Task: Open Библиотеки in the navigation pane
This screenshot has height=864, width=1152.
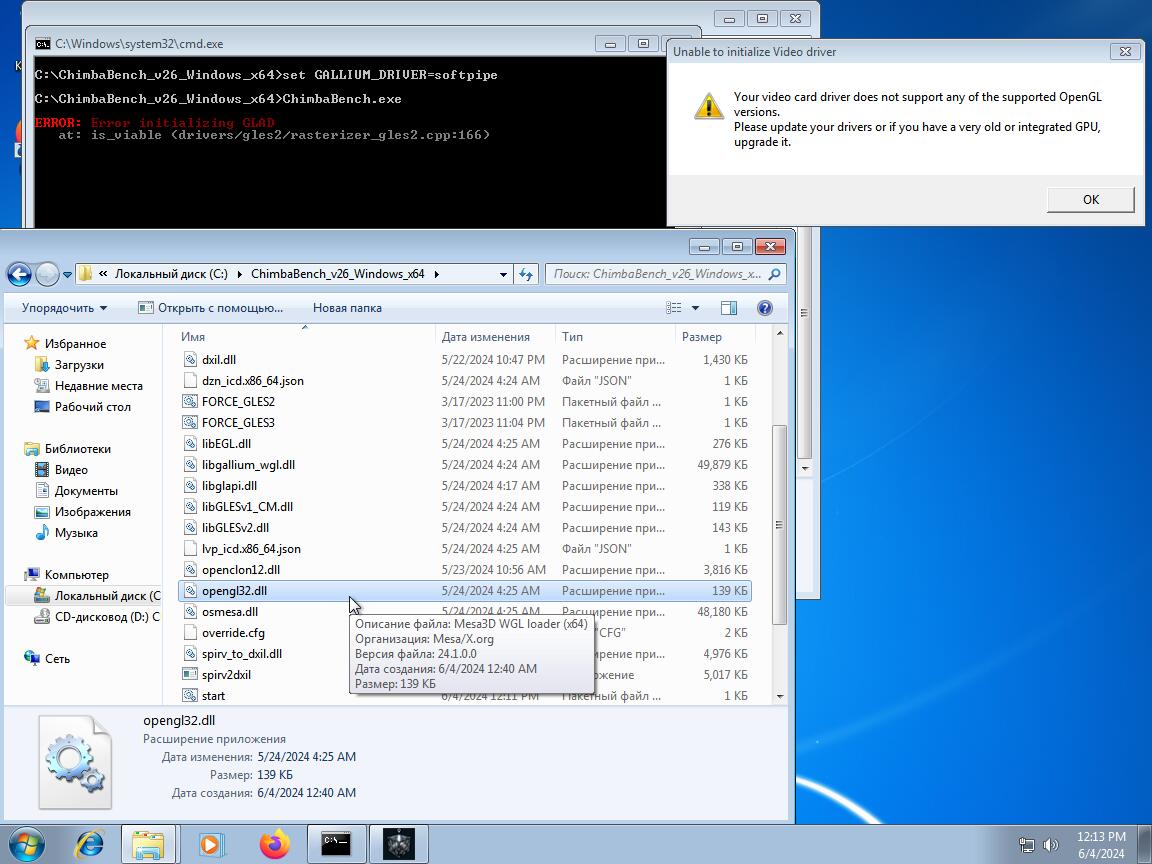Action: (x=77, y=449)
